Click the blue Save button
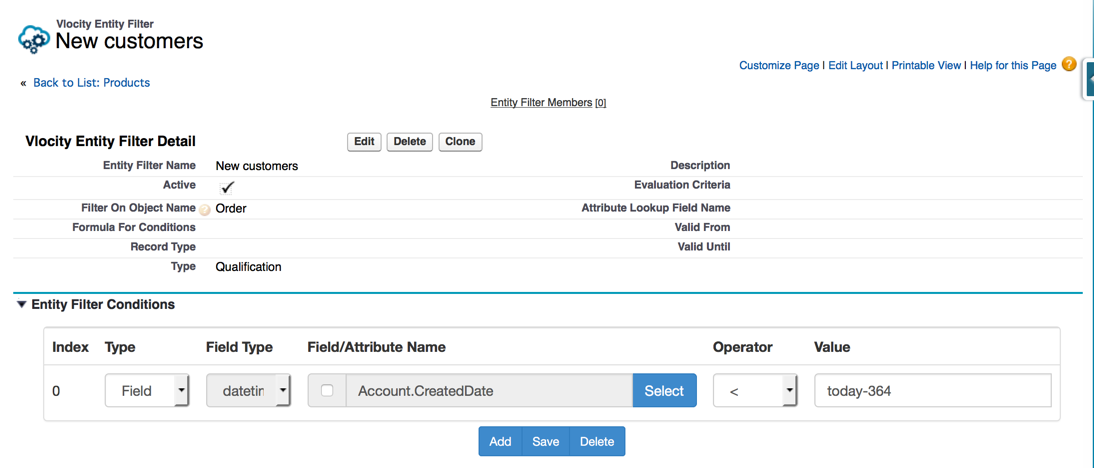This screenshot has width=1094, height=468. [x=546, y=441]
